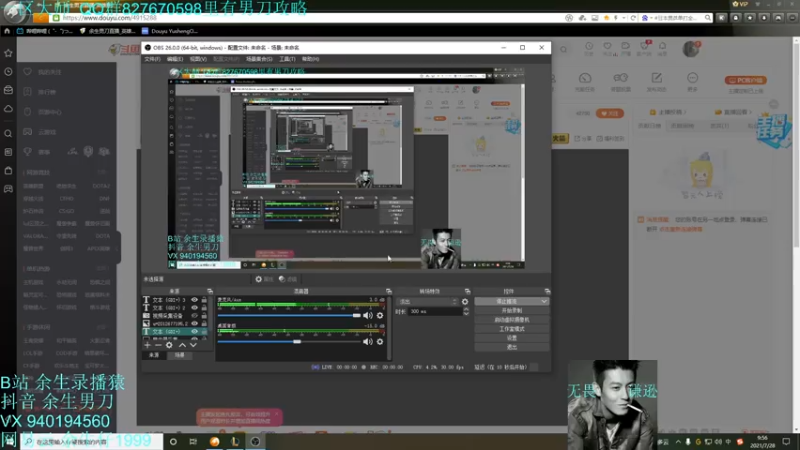Click audio mixer vertical scrollbar
The width and height of the screenshot is (800, 450).
click(389, 328)
